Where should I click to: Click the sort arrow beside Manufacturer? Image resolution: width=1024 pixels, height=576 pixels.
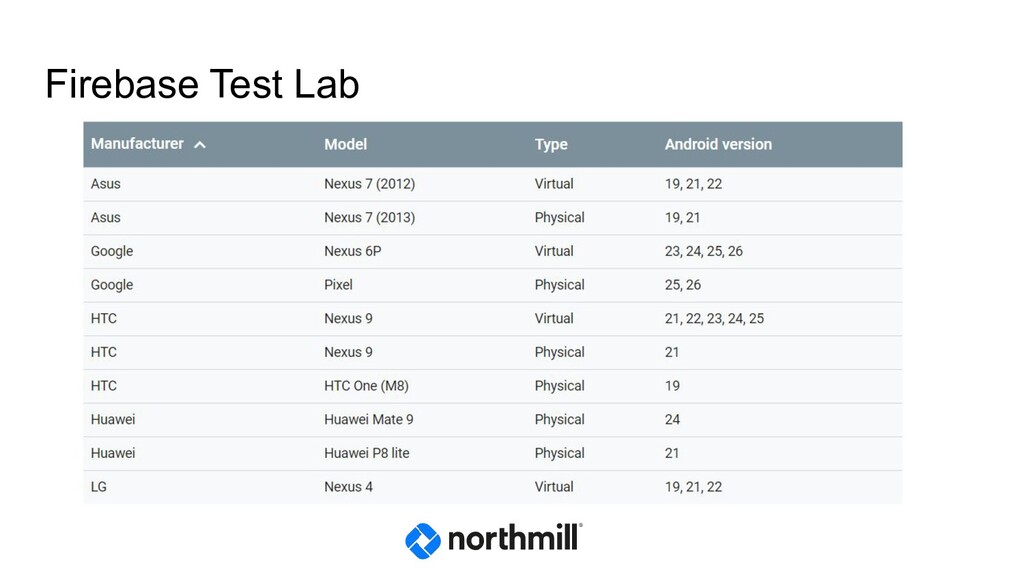click(x=200, y=145)
